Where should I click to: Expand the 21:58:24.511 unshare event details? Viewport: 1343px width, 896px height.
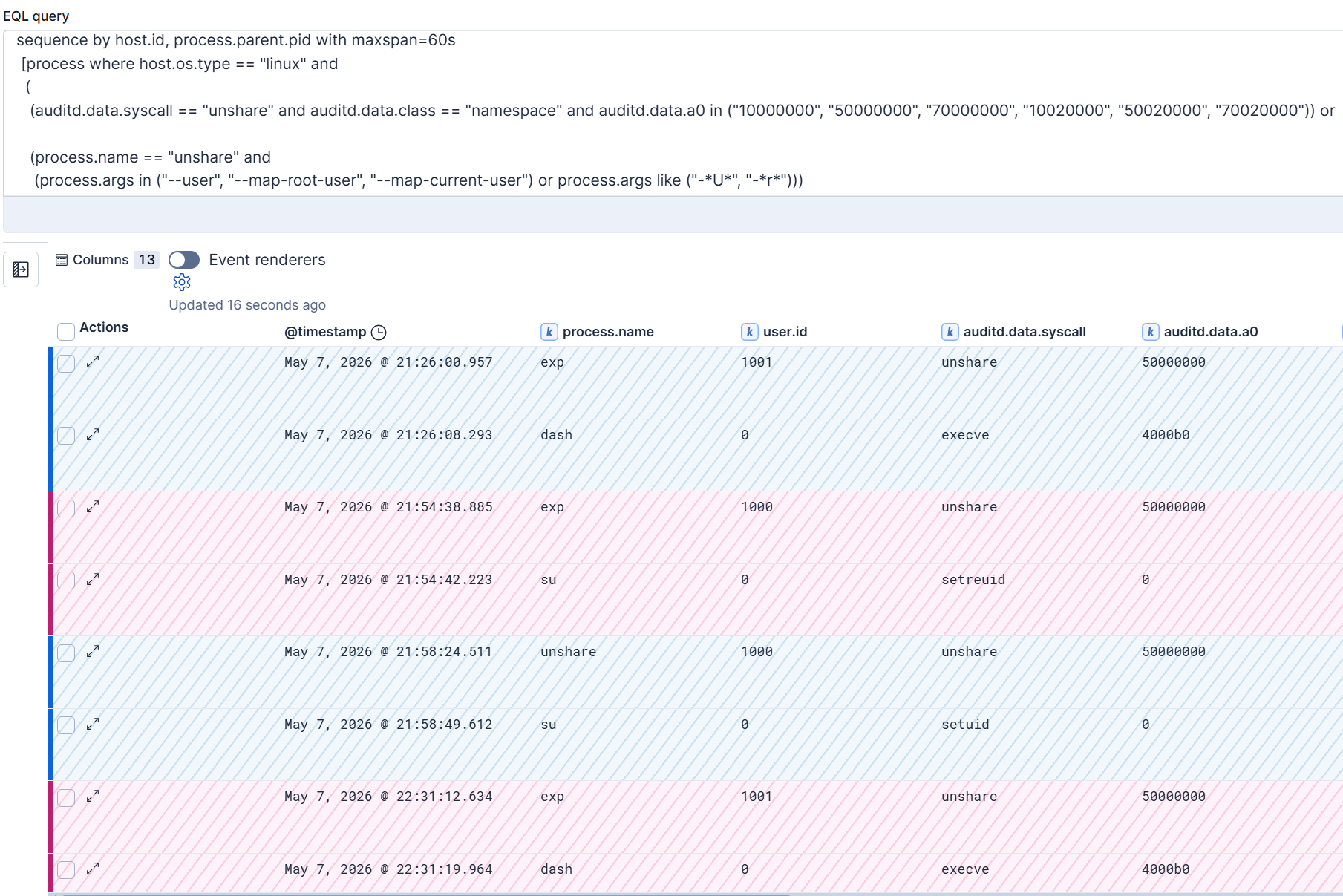[93, 652]
